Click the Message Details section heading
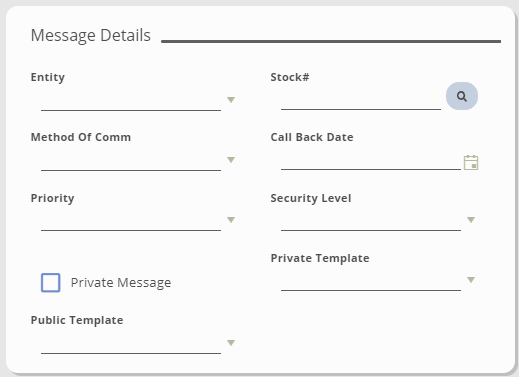This screenshot has width=519, height=377. point(91,35)
